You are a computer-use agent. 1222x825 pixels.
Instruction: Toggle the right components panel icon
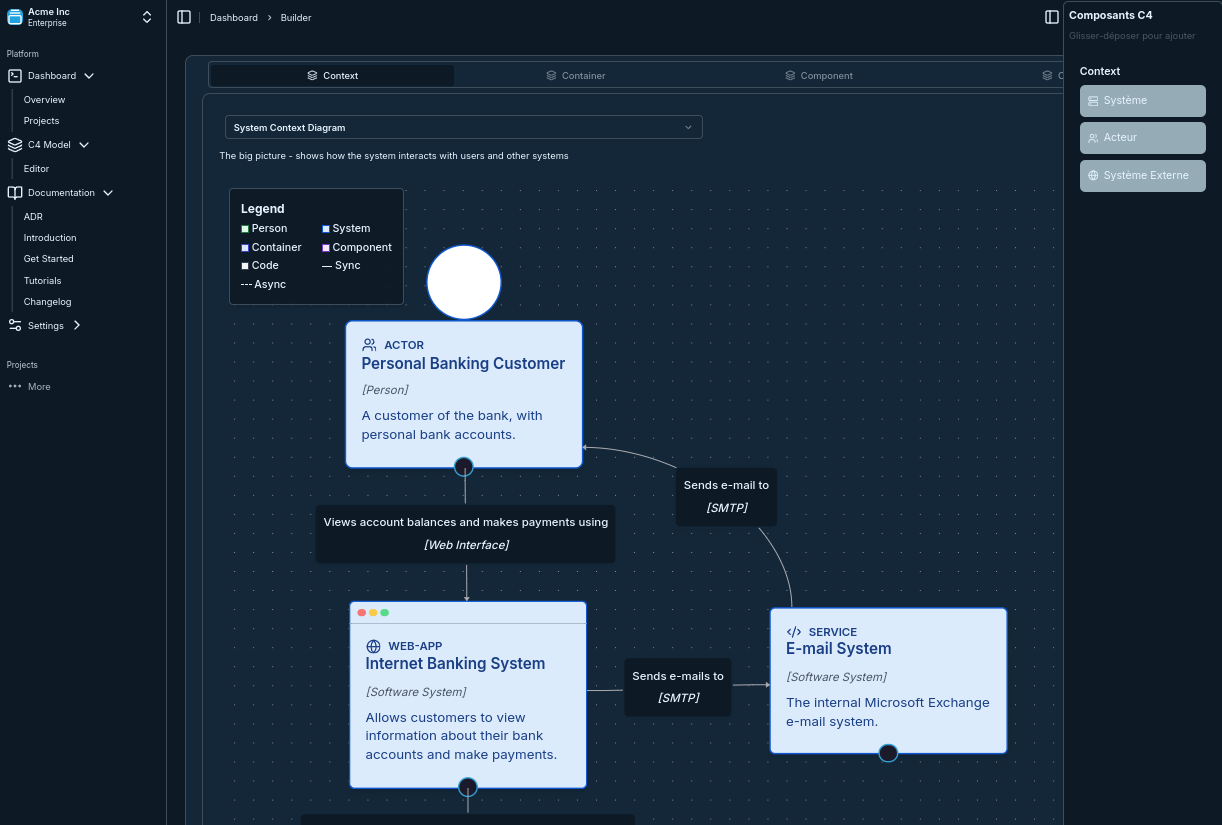[x=1051, y=17]
